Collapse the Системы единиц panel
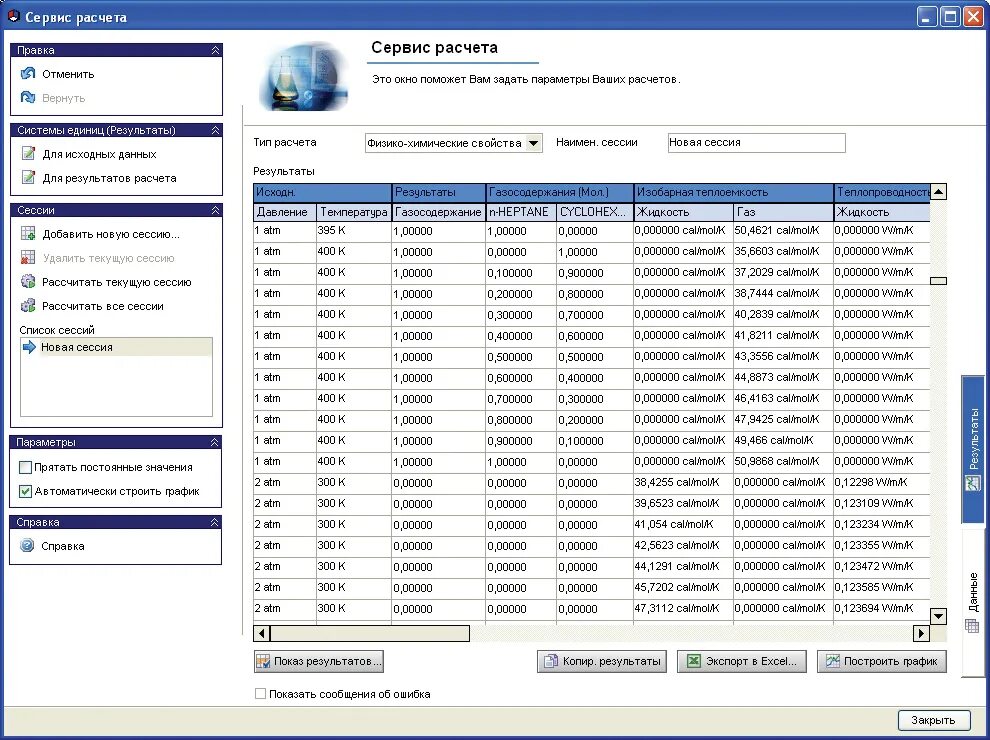The height and width of the screenshot is (740, 990). point(215,130)
